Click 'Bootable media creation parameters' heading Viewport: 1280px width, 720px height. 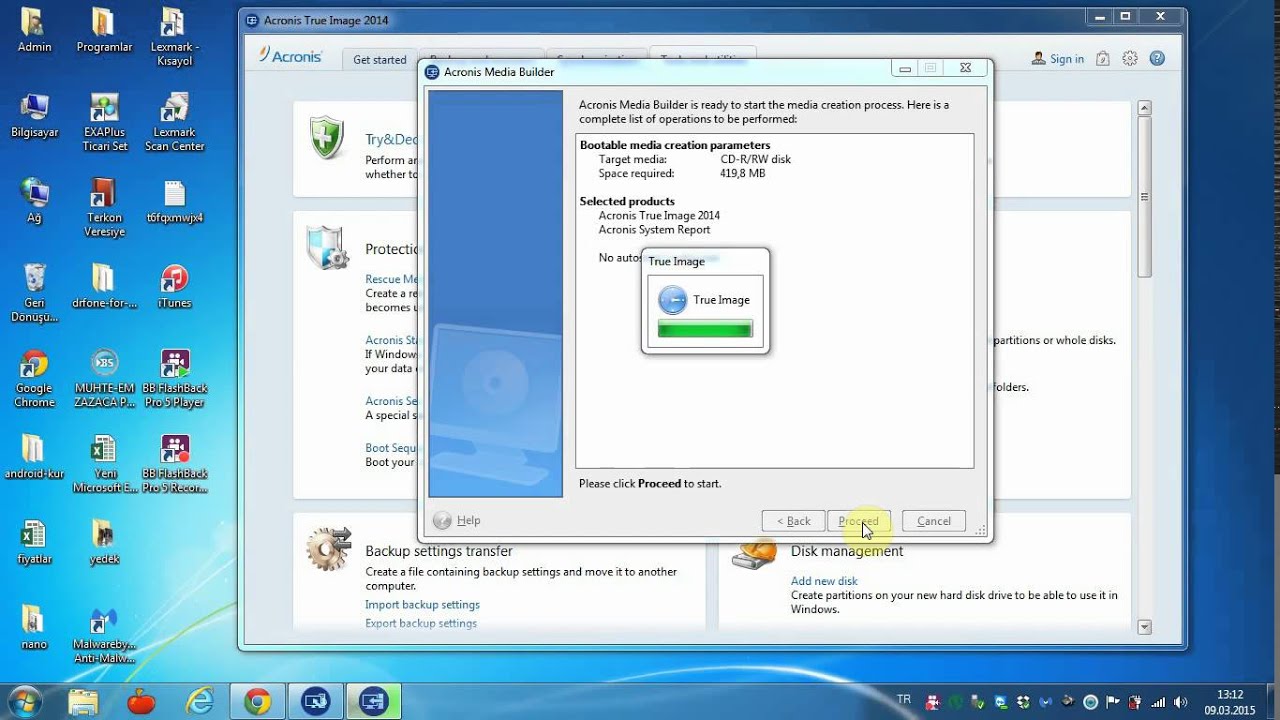675,145
